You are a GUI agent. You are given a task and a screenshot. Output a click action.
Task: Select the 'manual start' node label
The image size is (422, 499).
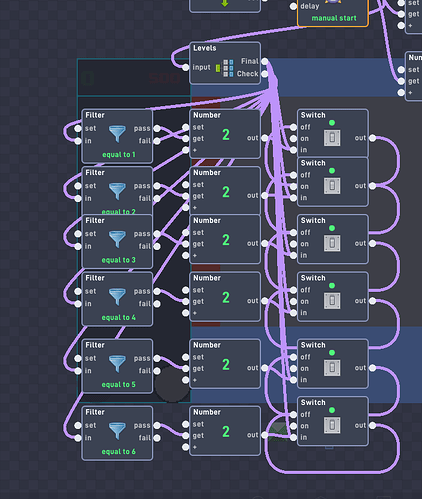(x=334, y=18)
